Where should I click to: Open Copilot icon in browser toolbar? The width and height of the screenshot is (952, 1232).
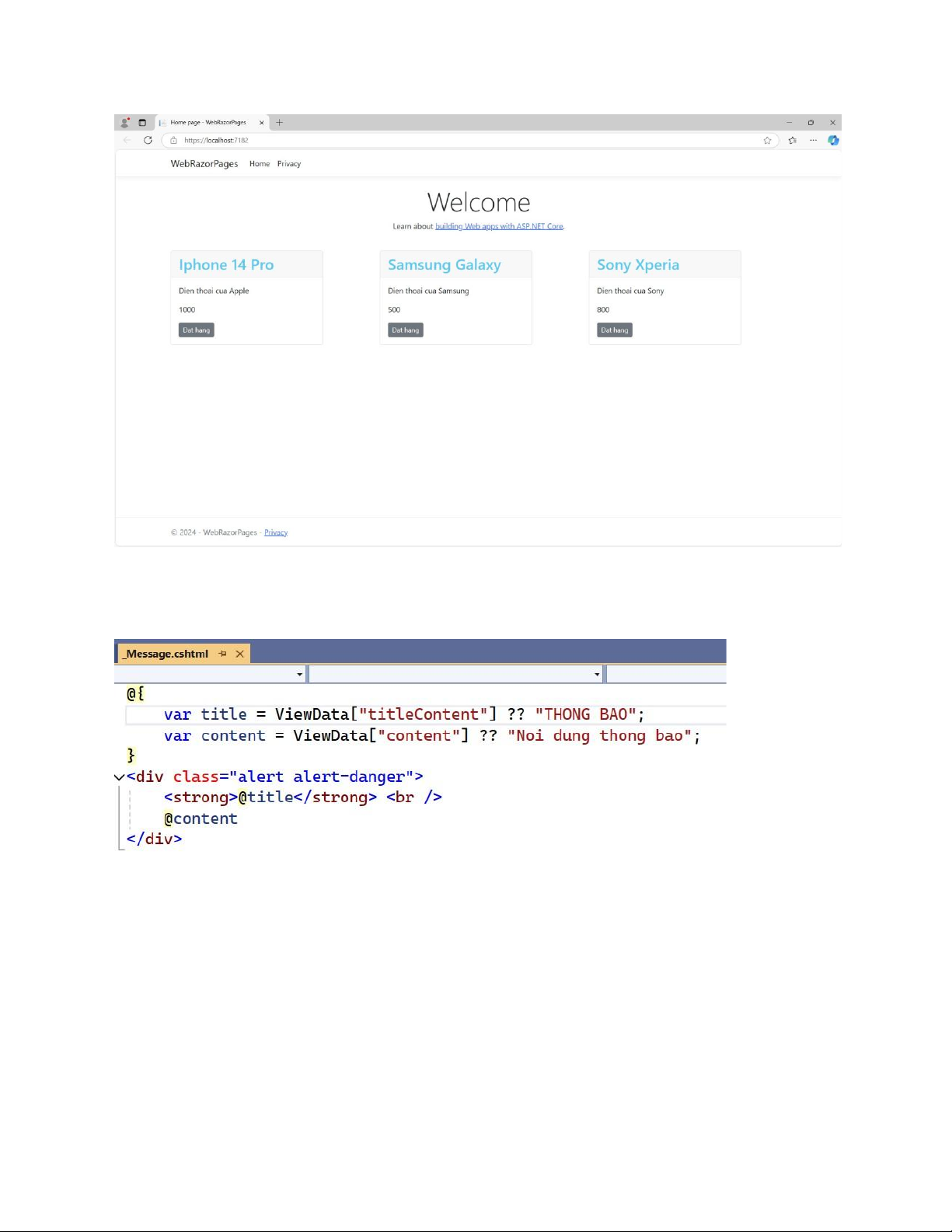(833, 141)
